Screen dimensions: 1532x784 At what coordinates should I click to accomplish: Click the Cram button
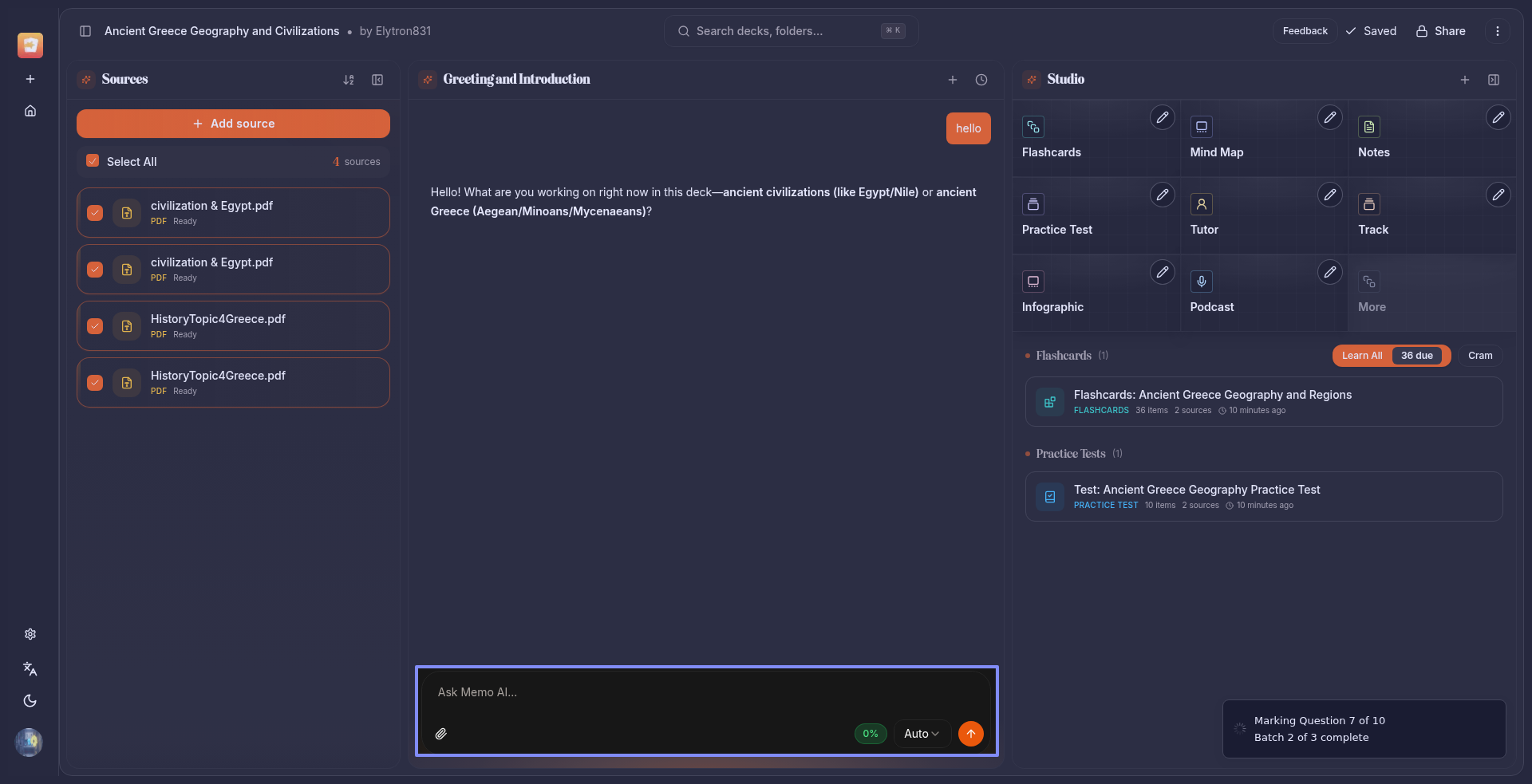click(1479, 356)
